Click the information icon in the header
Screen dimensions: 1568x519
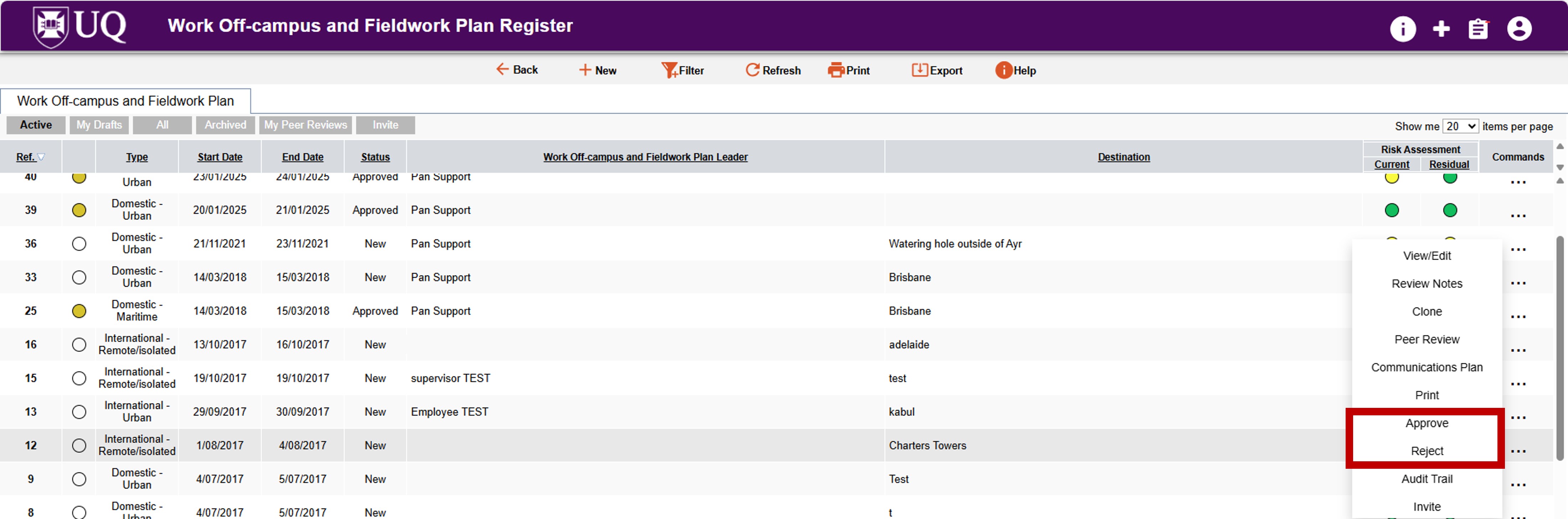pyautogui.click(x=1402, y=28)
